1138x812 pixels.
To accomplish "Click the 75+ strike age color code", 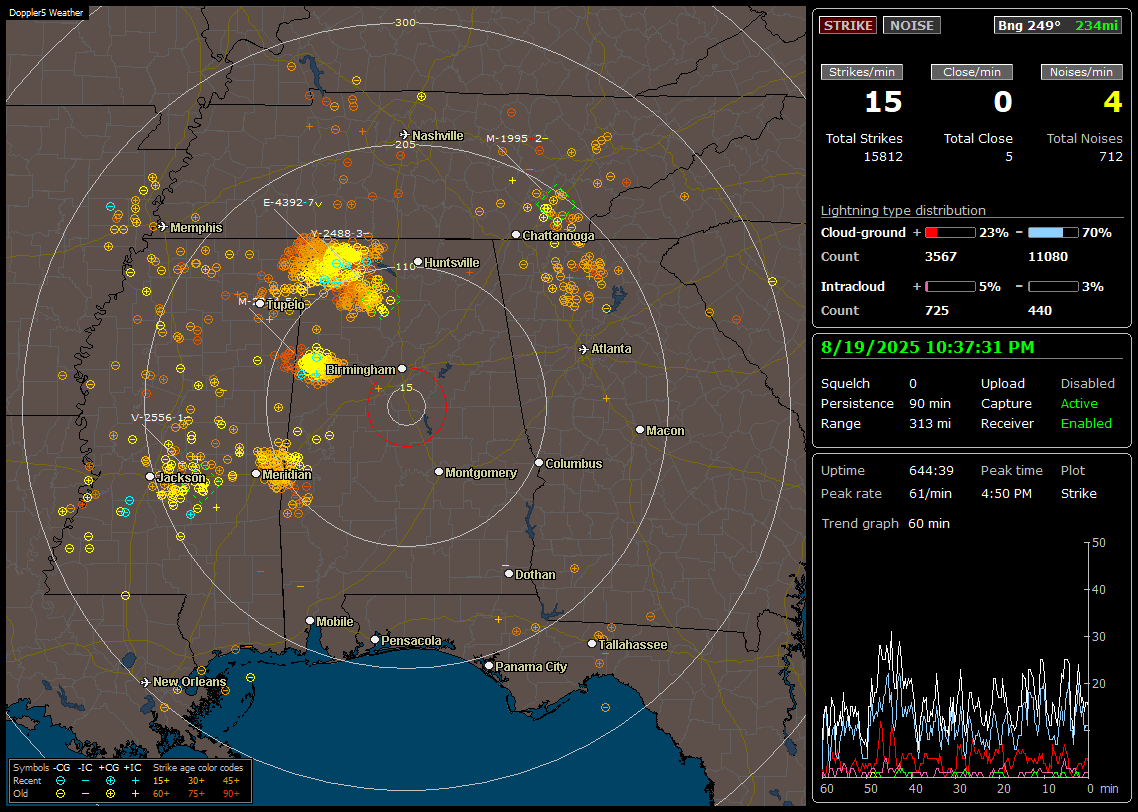I will point(196,794).
